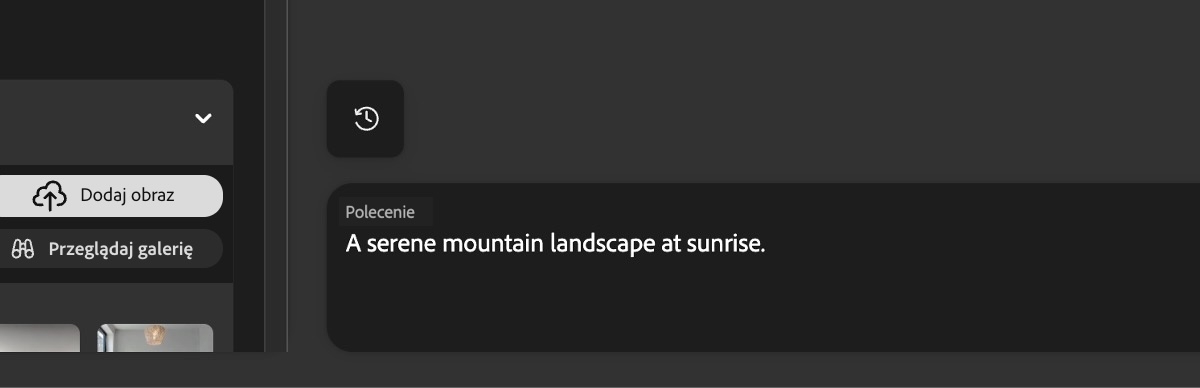Select the thumbnail showing a hanging lamp
Image resolution: width=1200 pixels, height=388 pixels.
[x=155, y=338]
